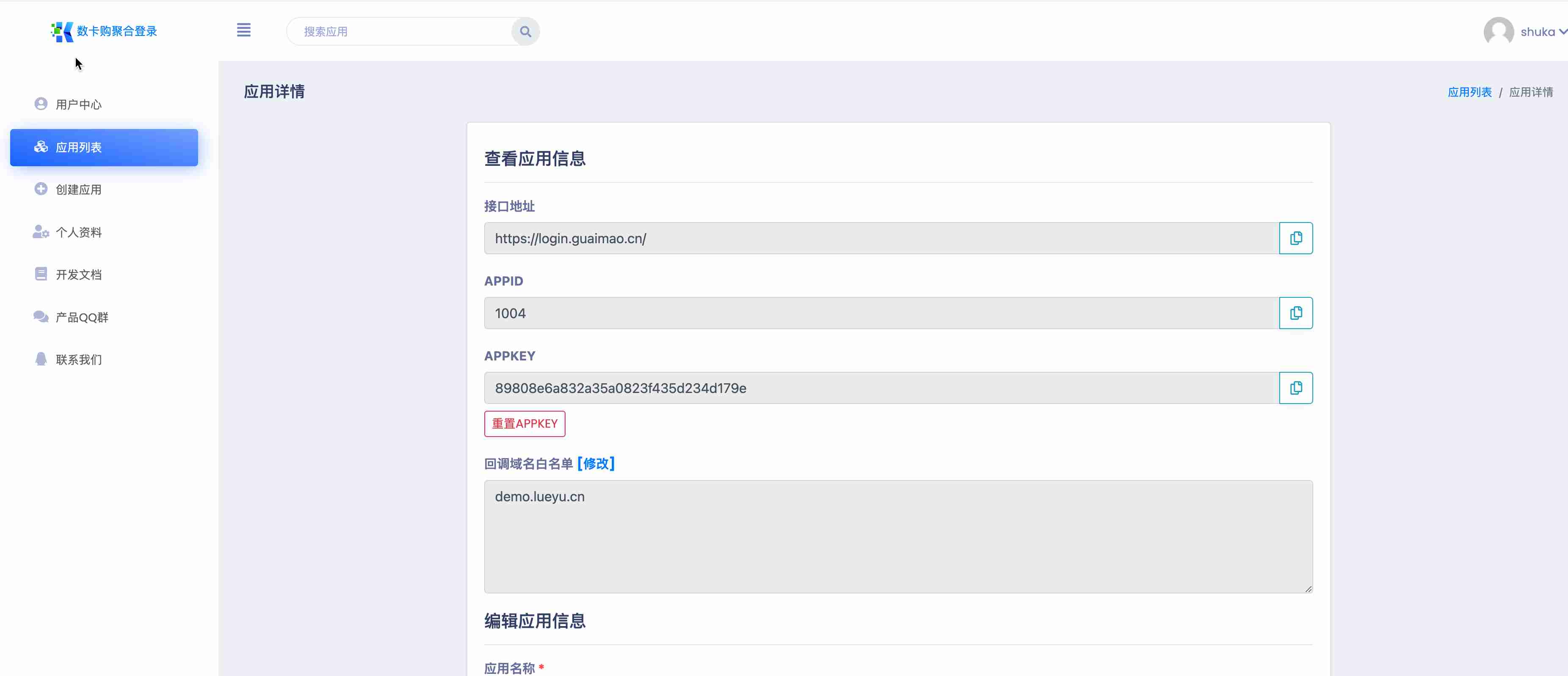The height and width of the screenshot is (676, 1568).
Task: Go to 产品QQ群 sidebar item
Action: click(82, 318)
